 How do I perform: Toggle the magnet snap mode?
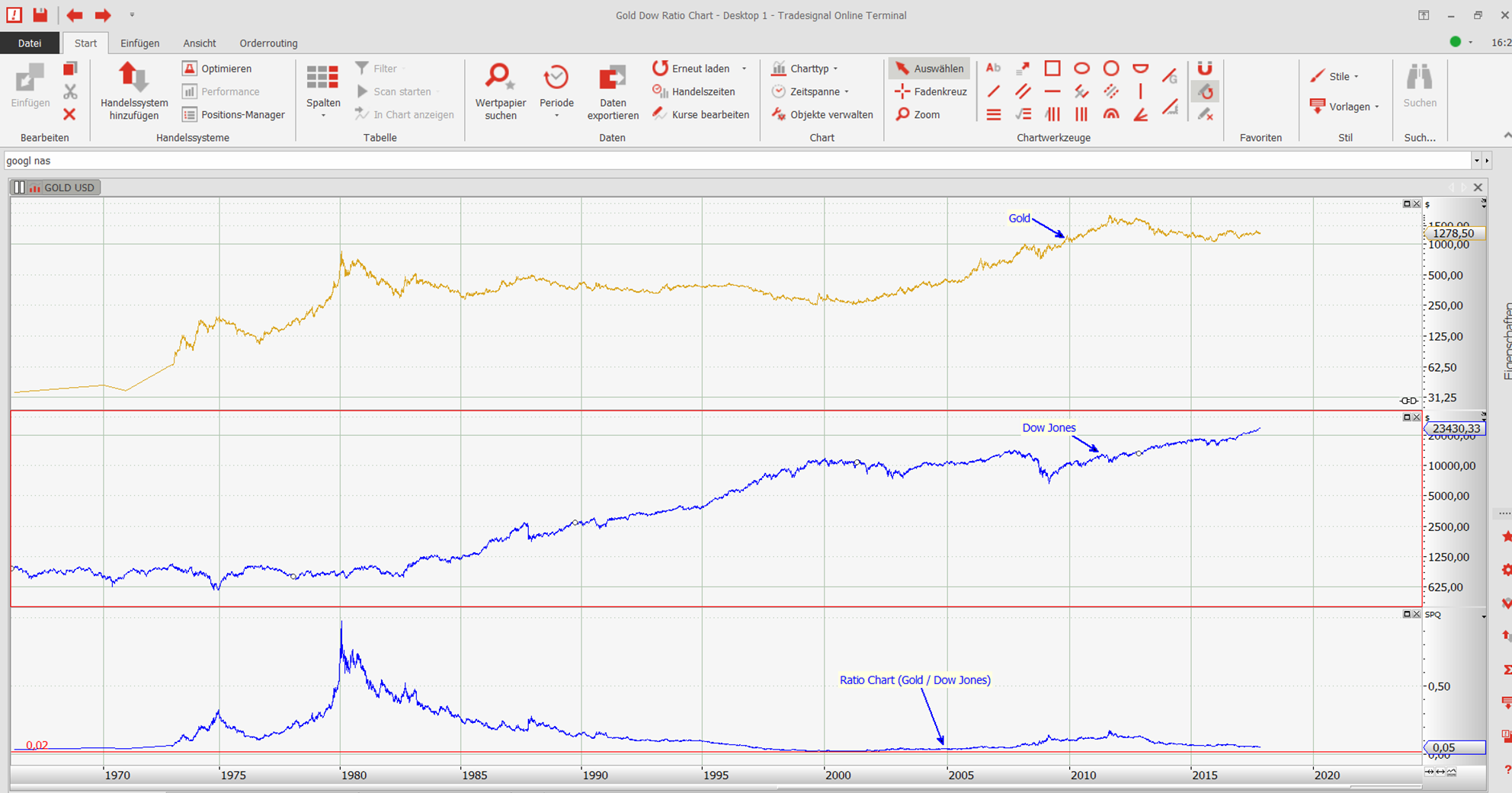pyautogui.click(x=1205, y=69)
